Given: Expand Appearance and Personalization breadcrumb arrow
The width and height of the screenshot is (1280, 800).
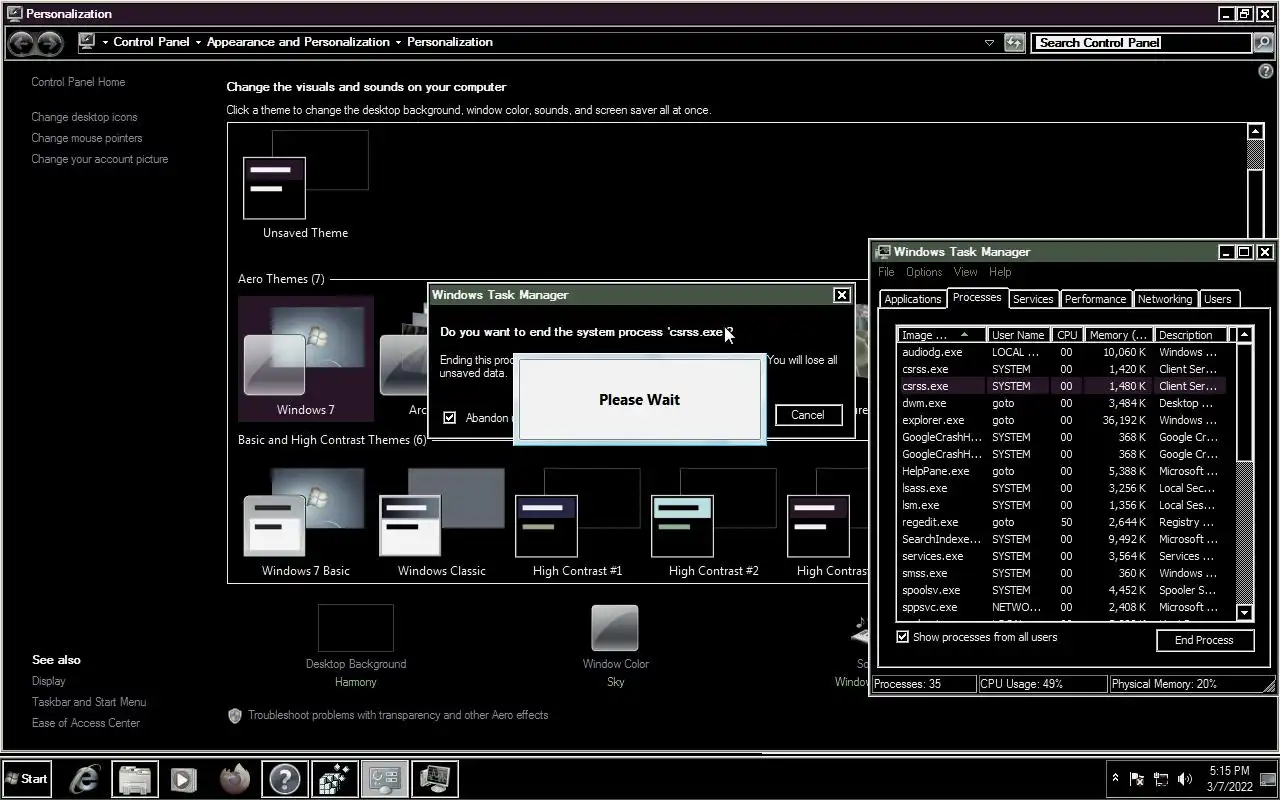Looking at the screenshot, I should pyautogui.click(x=398, y=42).
